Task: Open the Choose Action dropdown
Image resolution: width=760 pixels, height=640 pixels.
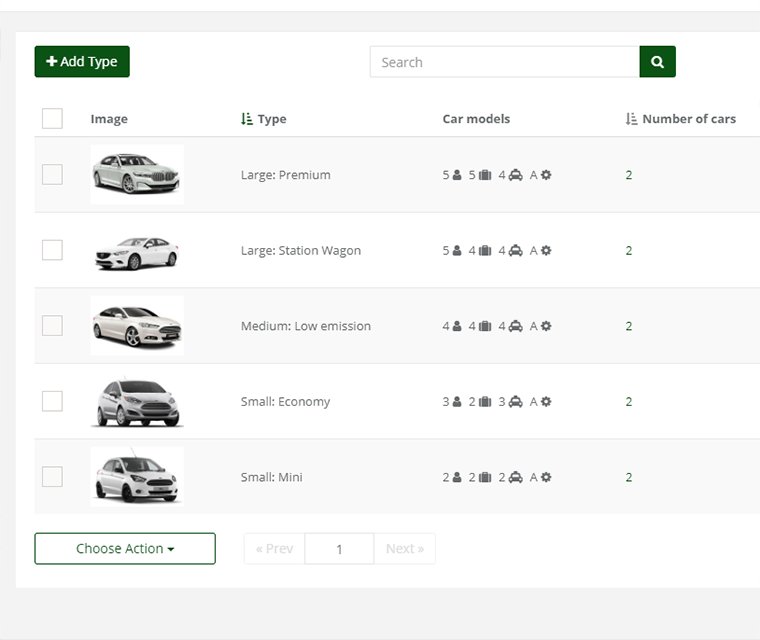Action: tap(125, 549)
